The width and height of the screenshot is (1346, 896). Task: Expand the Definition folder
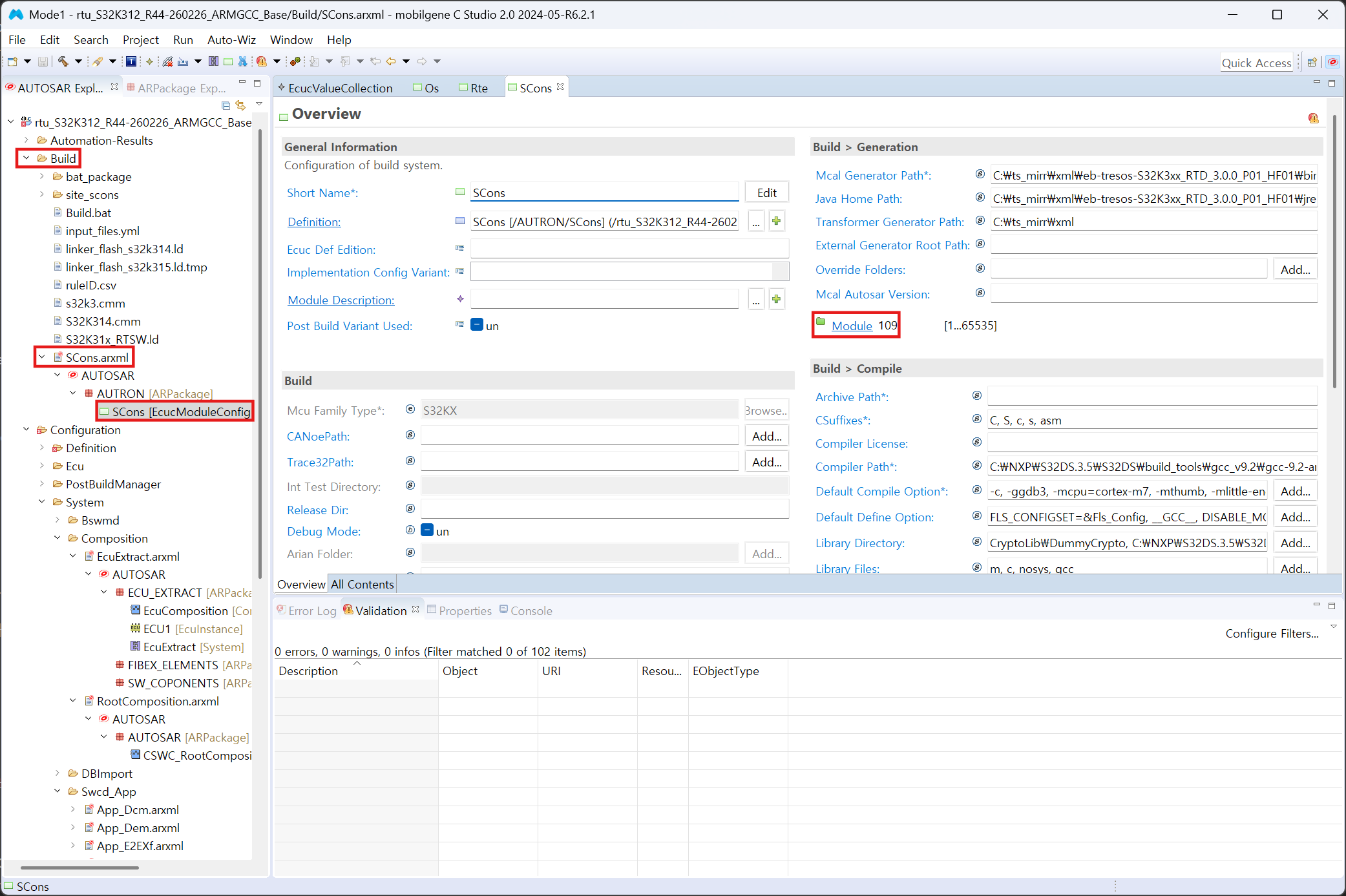coord(42,448)
